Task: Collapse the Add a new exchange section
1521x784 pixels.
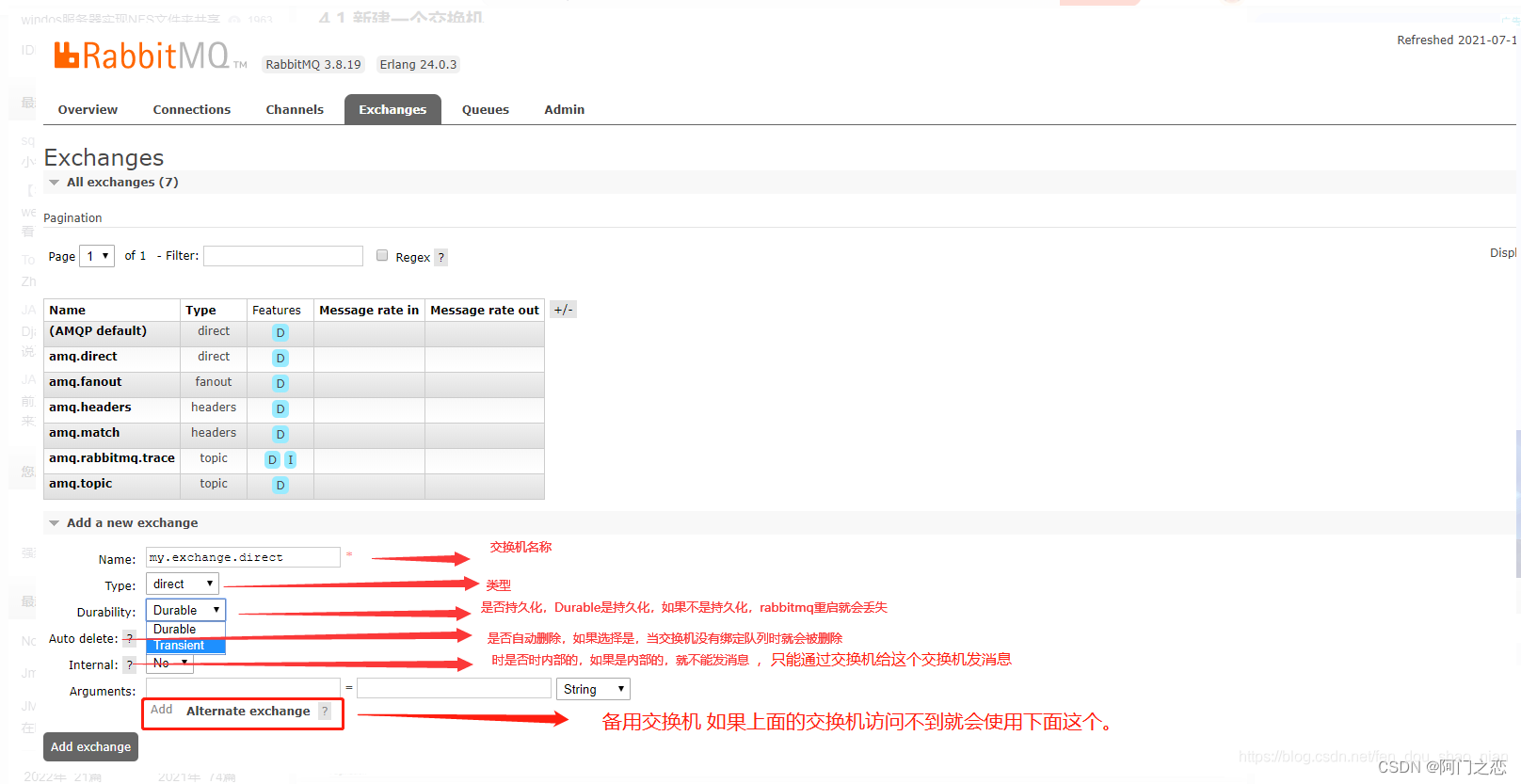Action: 132,523
